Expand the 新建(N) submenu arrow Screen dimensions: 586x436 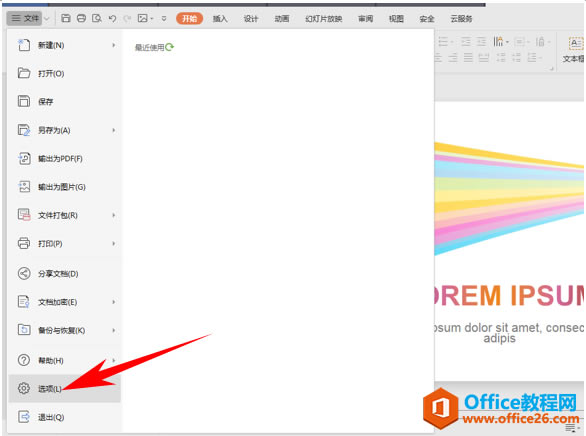click(x=114, y=45)
